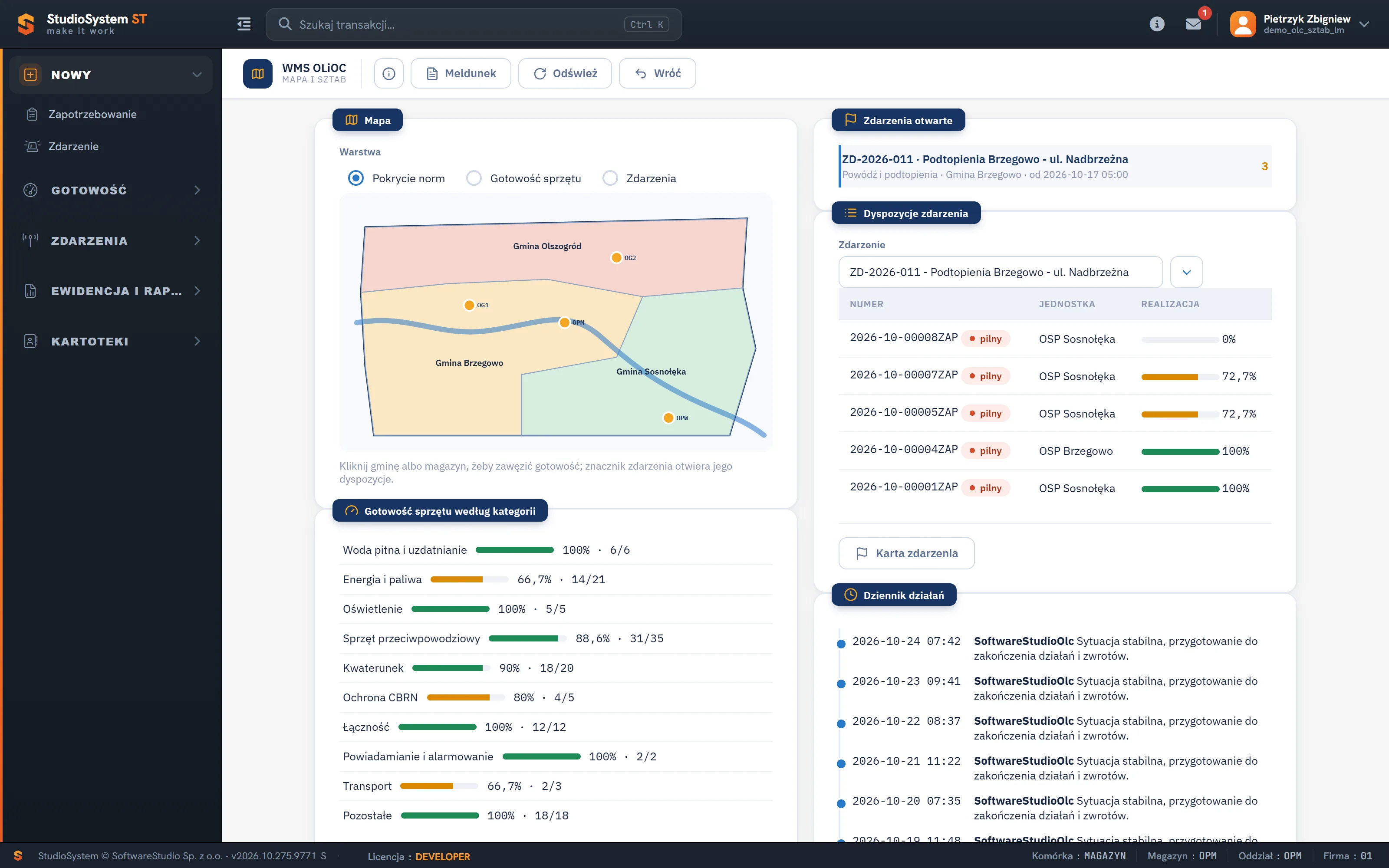
Task: Open the Karta zdarzenia button
Action: pyautogui.click(x=906, y=553)
